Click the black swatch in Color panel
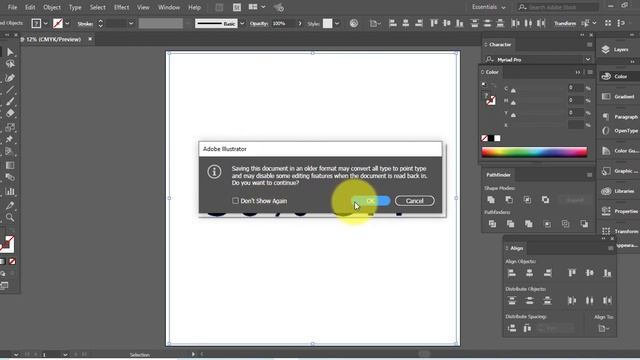The image size is (640, 360). click(x=491, y=138)
